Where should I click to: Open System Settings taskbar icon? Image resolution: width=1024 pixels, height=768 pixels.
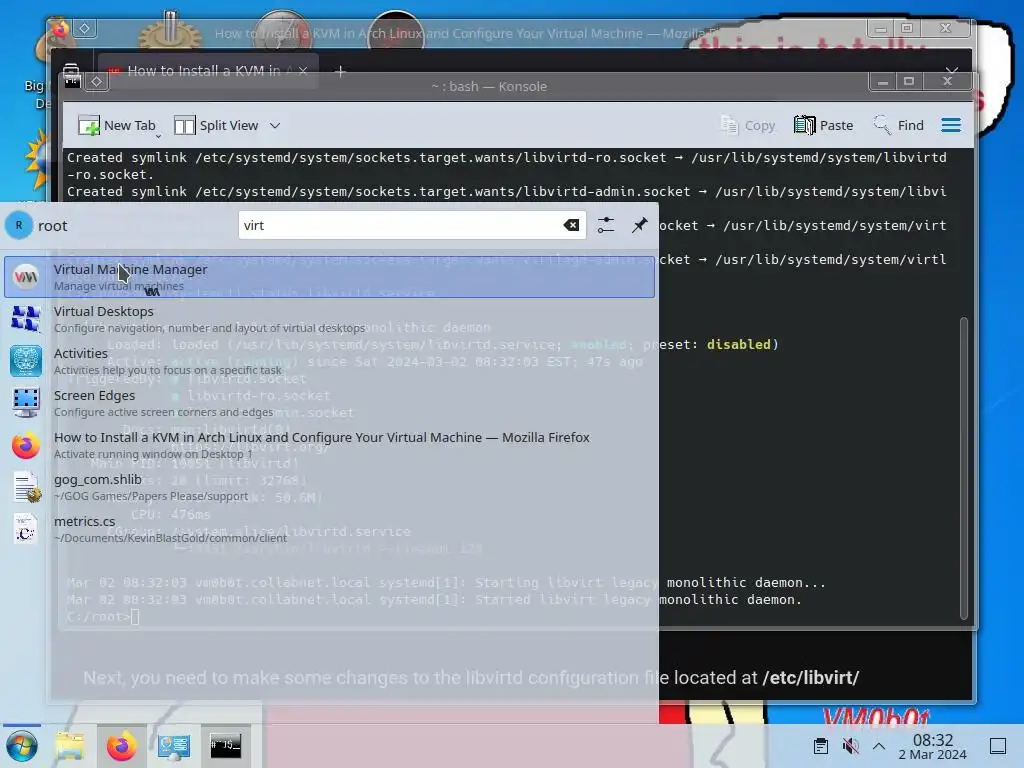pyautogui.click(x=174, y=746)
